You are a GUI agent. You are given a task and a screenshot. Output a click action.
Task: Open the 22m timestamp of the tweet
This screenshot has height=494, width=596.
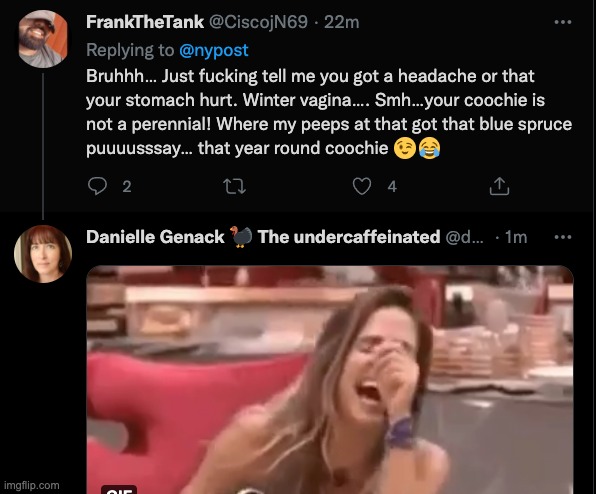pyautogui.click(x=341, y=22)
